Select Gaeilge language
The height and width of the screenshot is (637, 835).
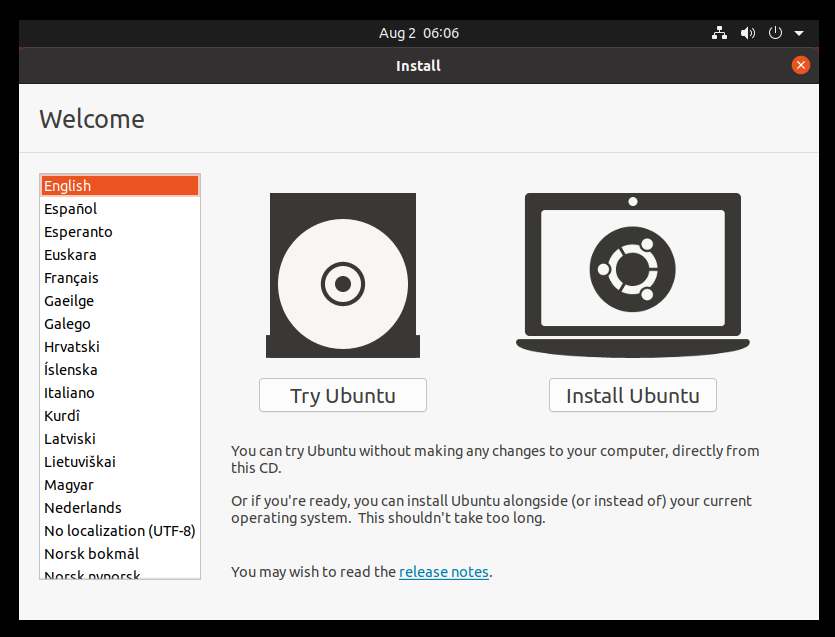(120, 301)
